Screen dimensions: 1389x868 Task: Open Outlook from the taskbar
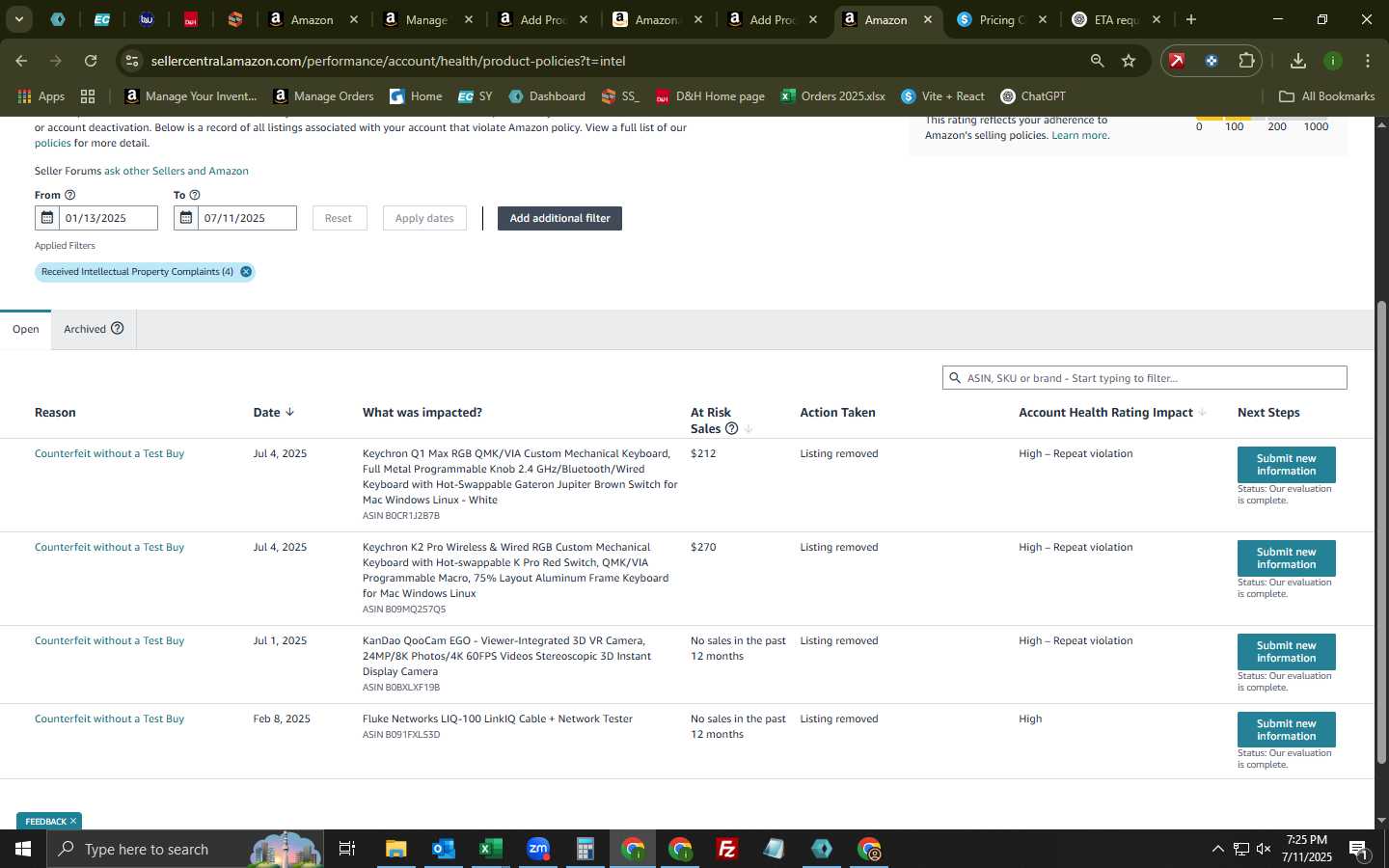tap(443, 849)
